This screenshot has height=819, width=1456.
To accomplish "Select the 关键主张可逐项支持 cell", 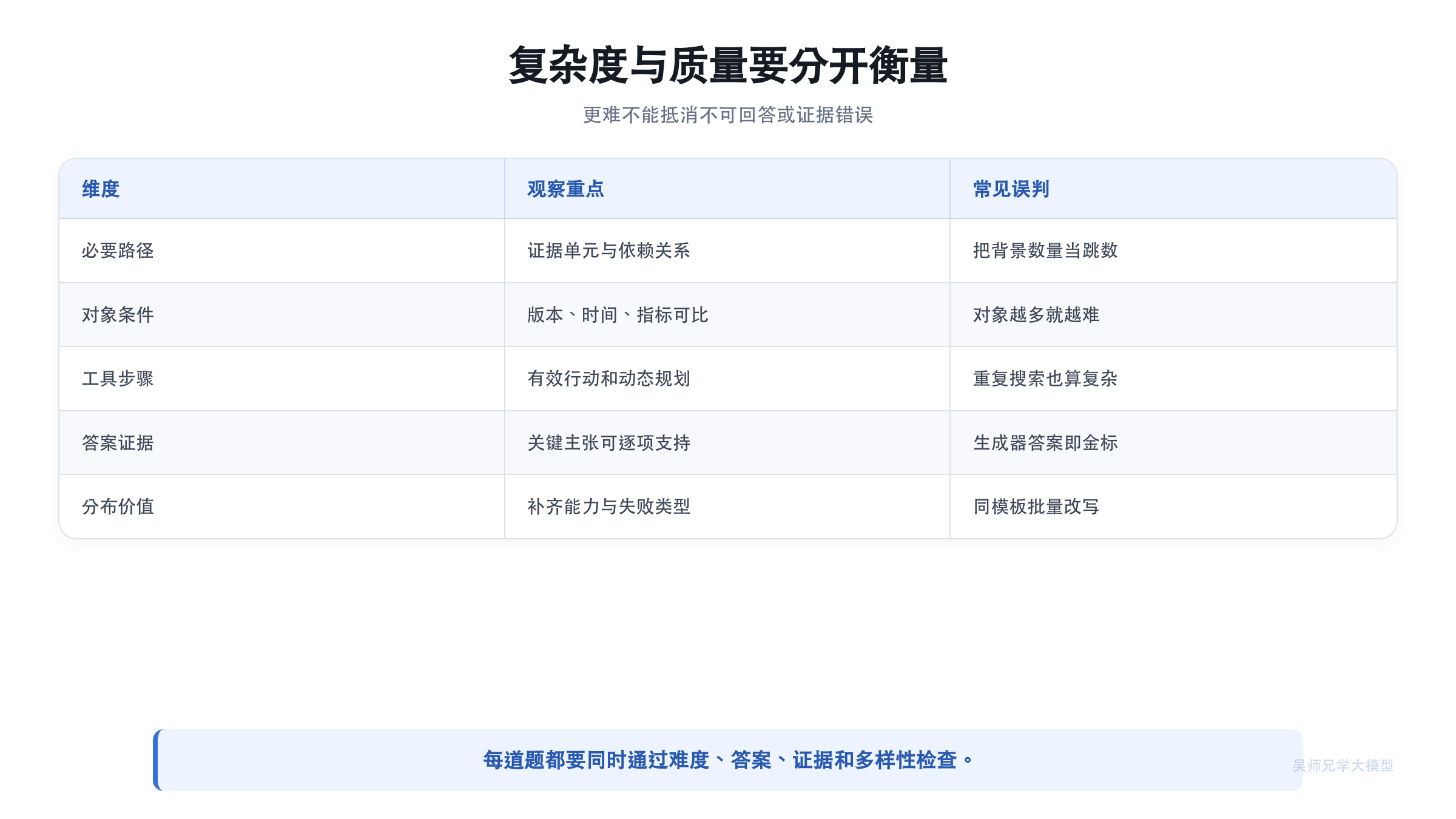I will pyautogui.click(x=727, y=443).
